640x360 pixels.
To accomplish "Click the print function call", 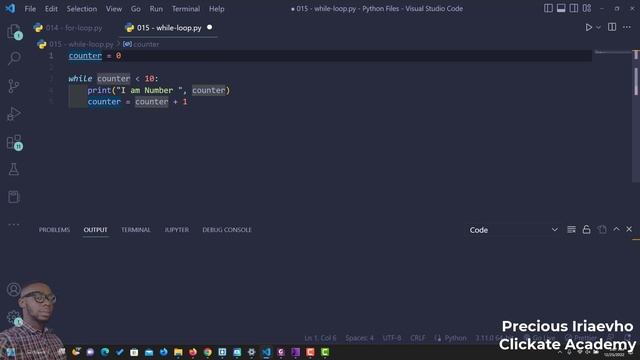I will 99,90.
